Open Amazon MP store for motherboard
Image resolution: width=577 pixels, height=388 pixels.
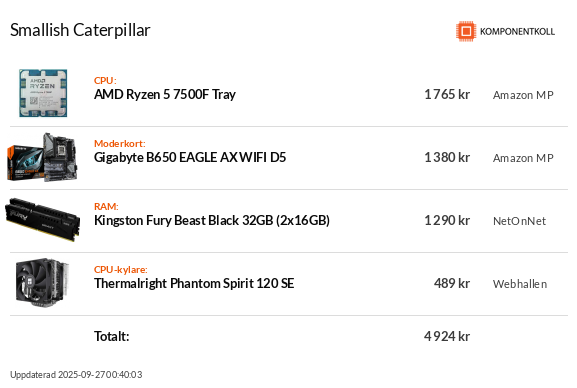point(523,158)
